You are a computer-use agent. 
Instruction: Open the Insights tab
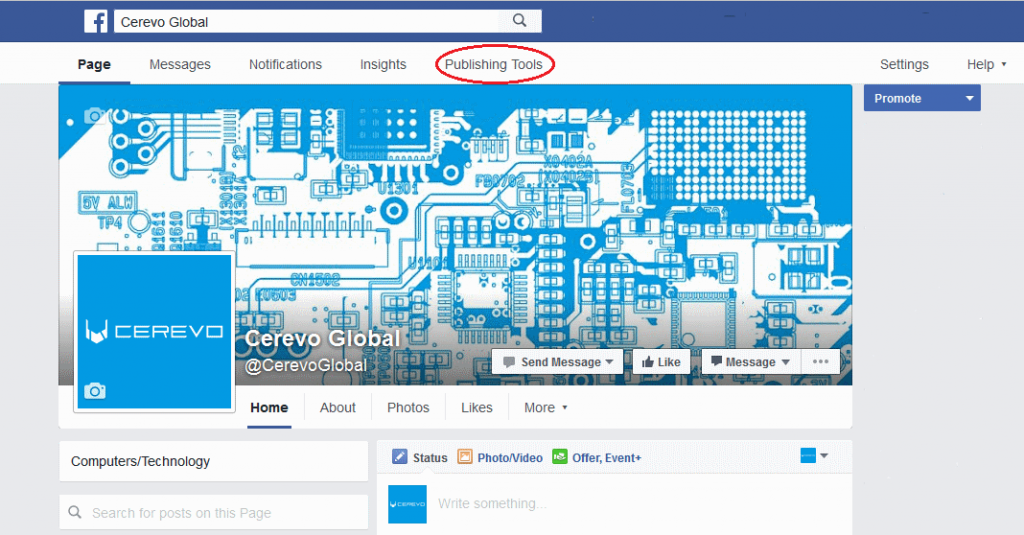[x=383, y=64]
